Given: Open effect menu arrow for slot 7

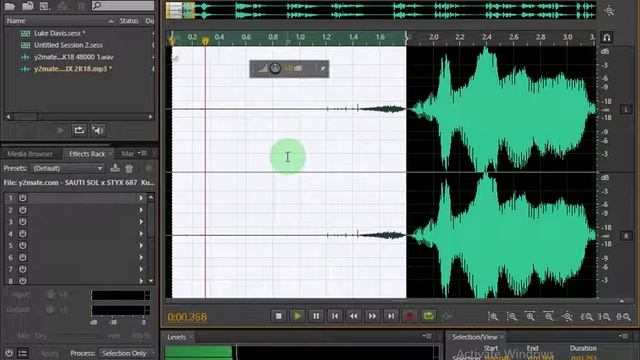Looking at the screenshot, I should tap(141, 269).
